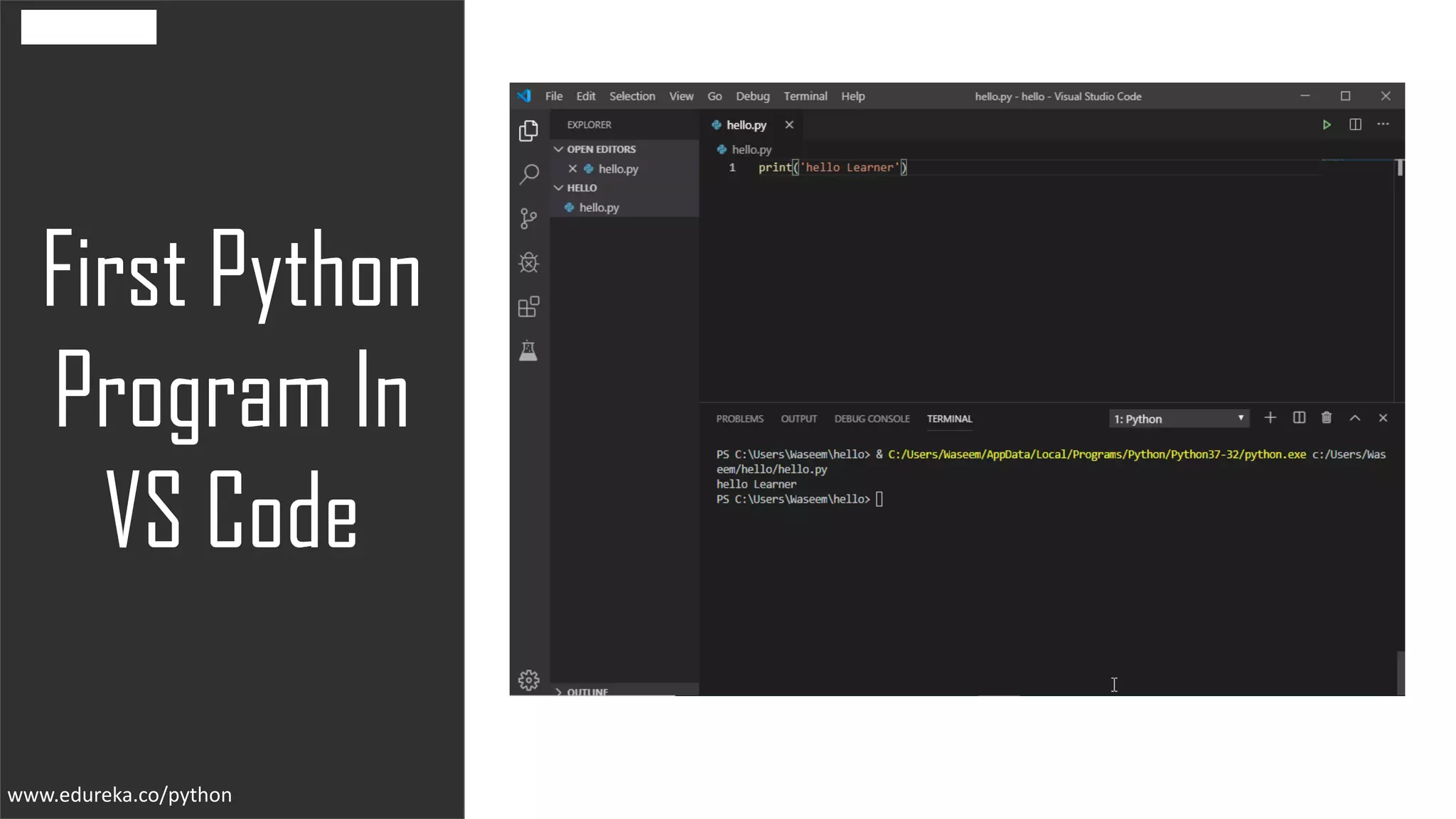This screenshot has width=1456, height=819.
Task: Click the Manage gear icon
Action: point(528,680)
